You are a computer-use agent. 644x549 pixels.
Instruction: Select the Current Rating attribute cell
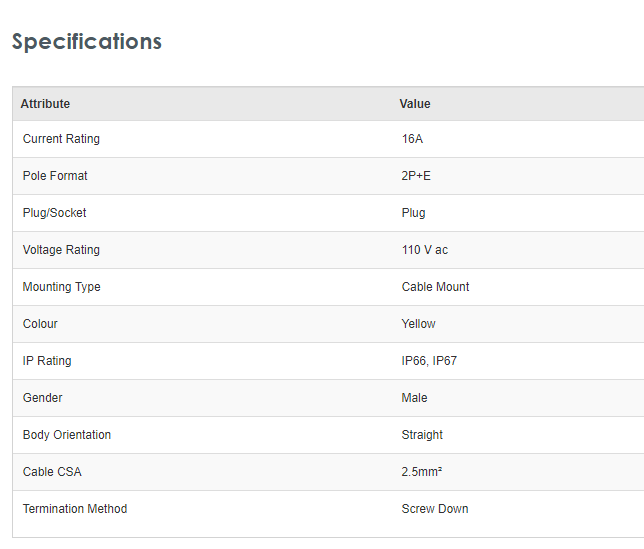(x=61, y=139)
